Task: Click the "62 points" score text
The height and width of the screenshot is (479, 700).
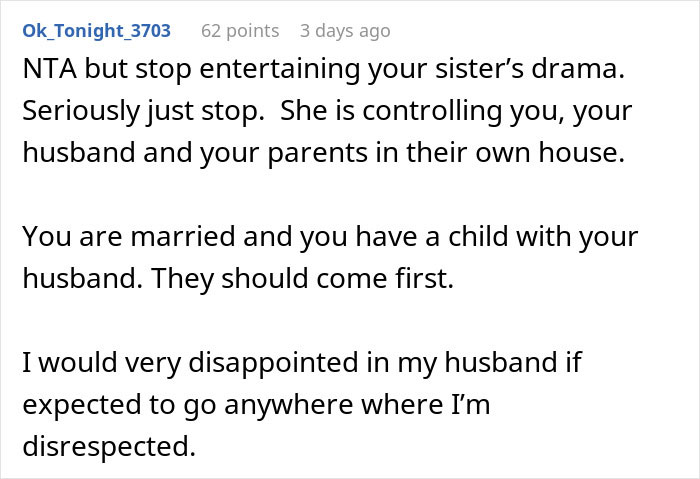Action: click(x=240, y=31)
